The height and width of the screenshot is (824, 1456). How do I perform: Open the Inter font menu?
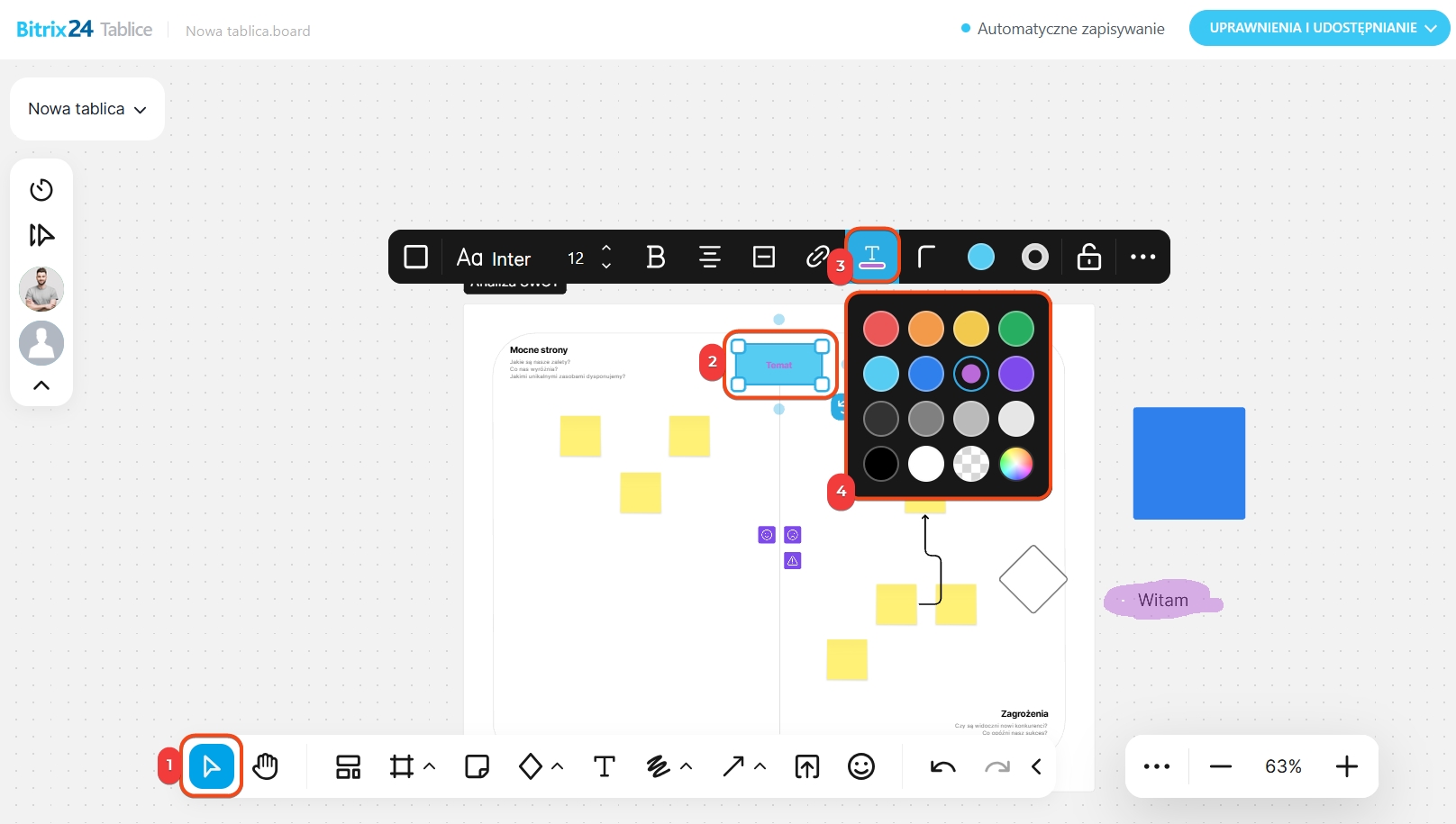[494, 258]
